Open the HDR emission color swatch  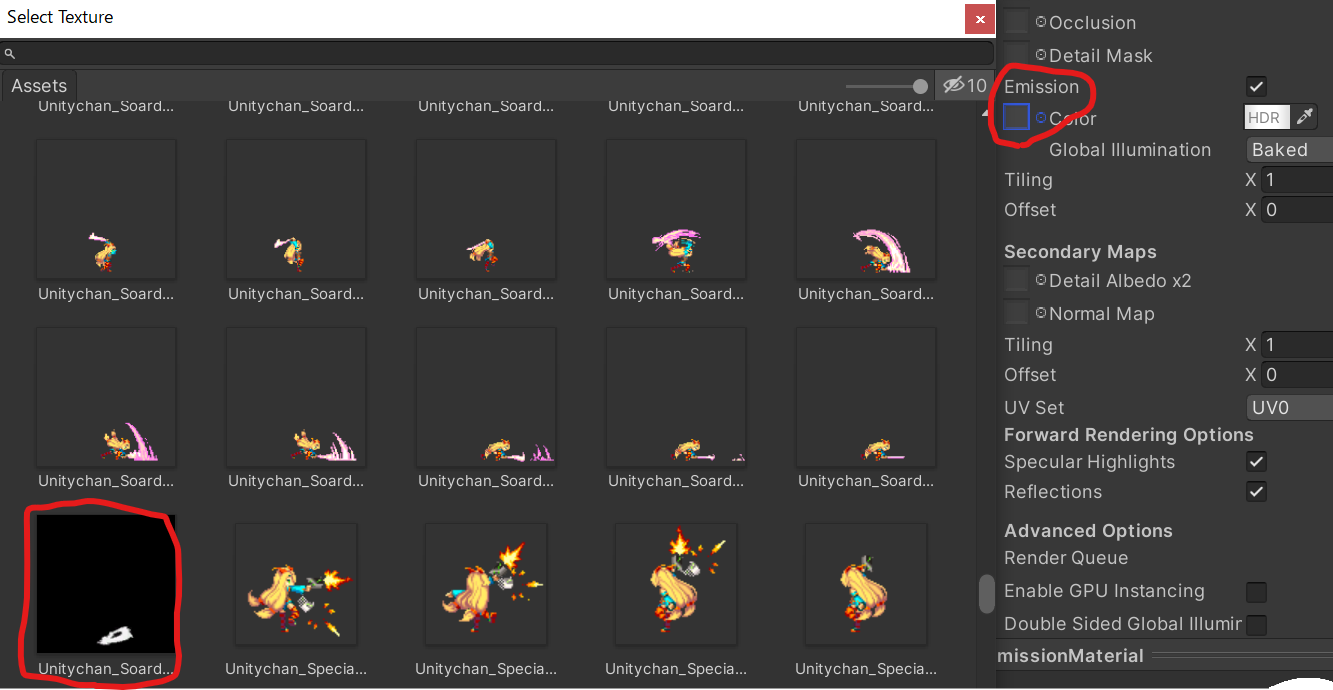tap(1268, 117)
